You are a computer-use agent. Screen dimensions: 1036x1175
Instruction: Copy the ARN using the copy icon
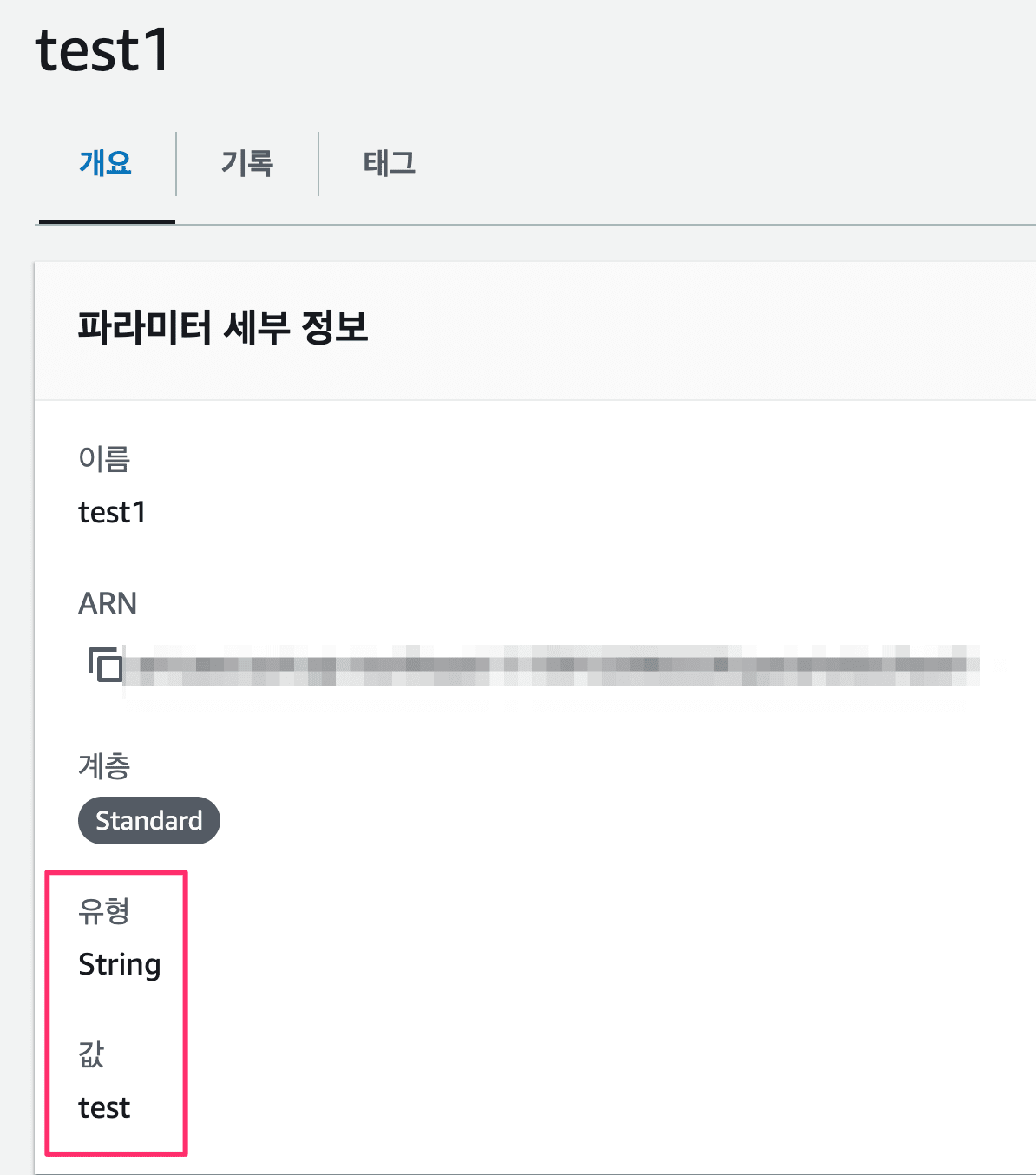click(x=105, y=665)
